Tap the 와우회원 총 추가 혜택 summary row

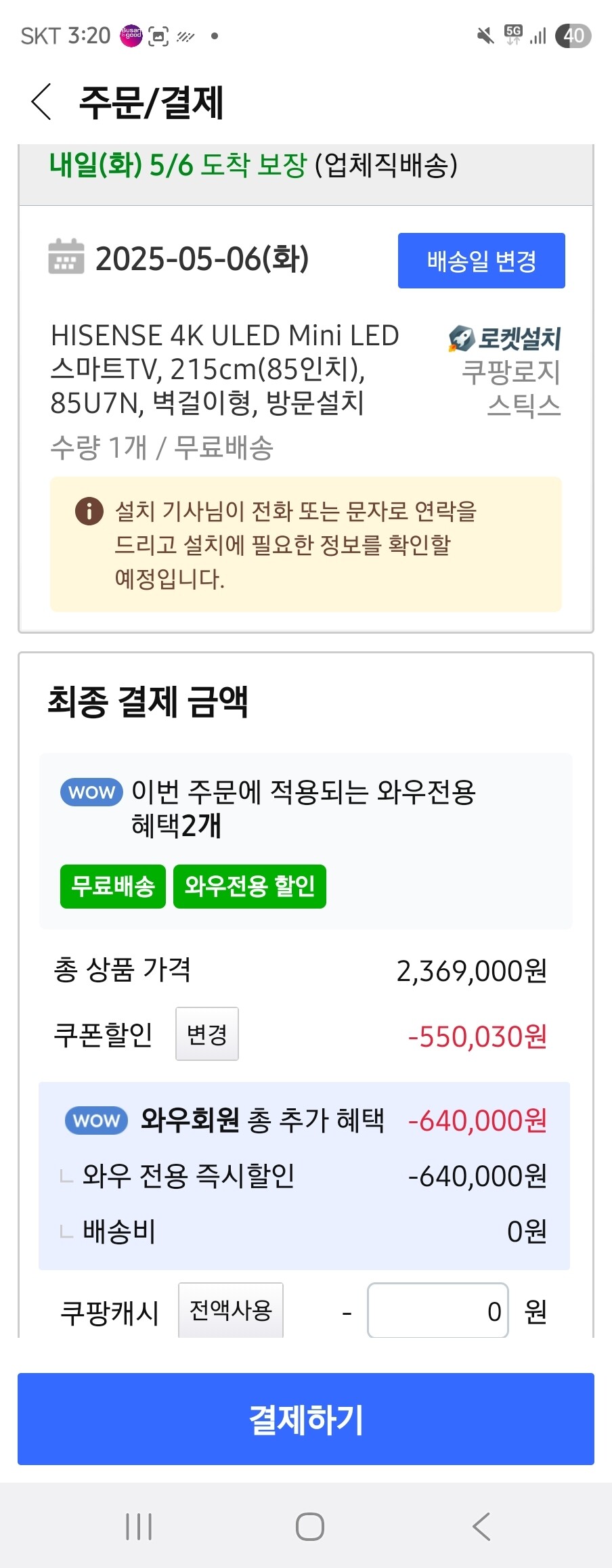tap(305, 1120)
